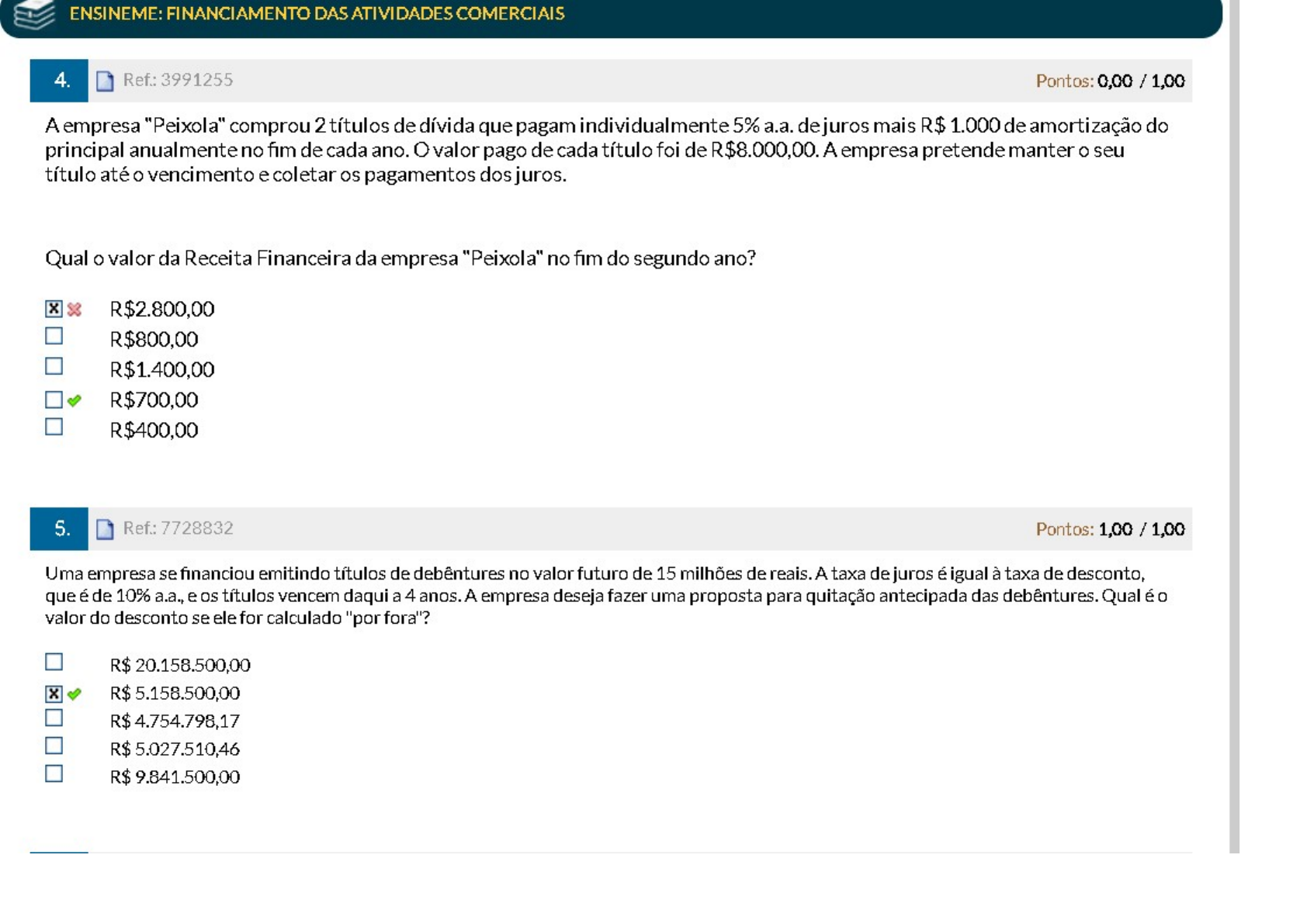Click document icon beside Ref 7728832
Image resolution: width=1307 pixels, height=924 pixels.
pyautogui.click(x=105, y=529)
